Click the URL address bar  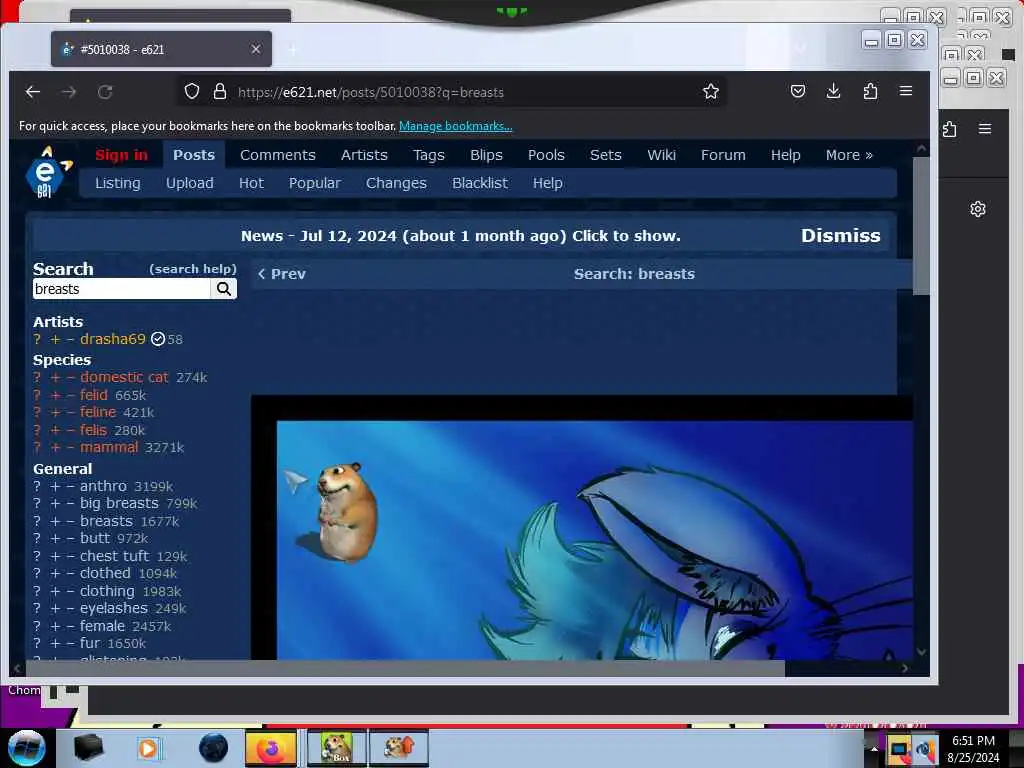(451, 92)
